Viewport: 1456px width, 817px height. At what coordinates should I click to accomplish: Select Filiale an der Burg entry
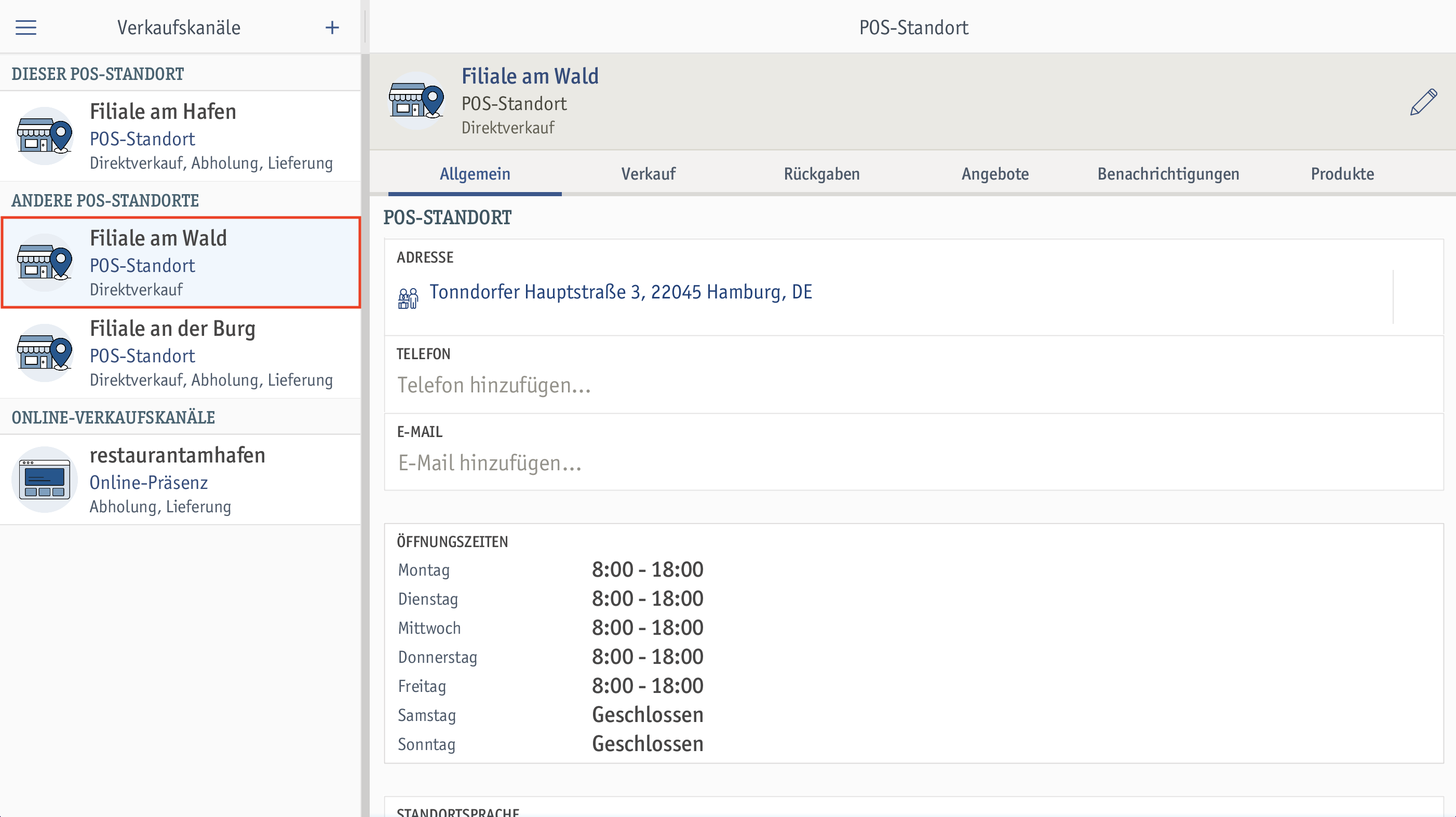[180, 353]
